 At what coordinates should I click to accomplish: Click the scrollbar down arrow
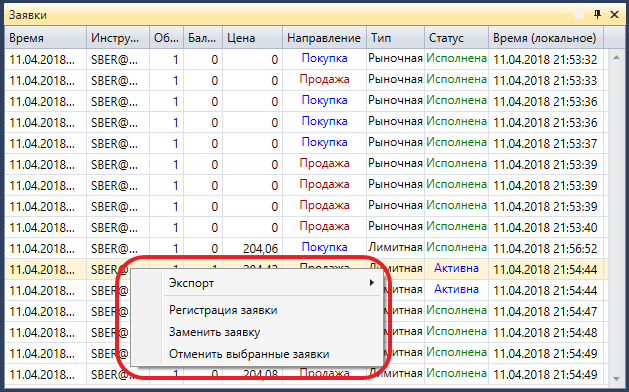pyautogui.click(x=616, y=378)
